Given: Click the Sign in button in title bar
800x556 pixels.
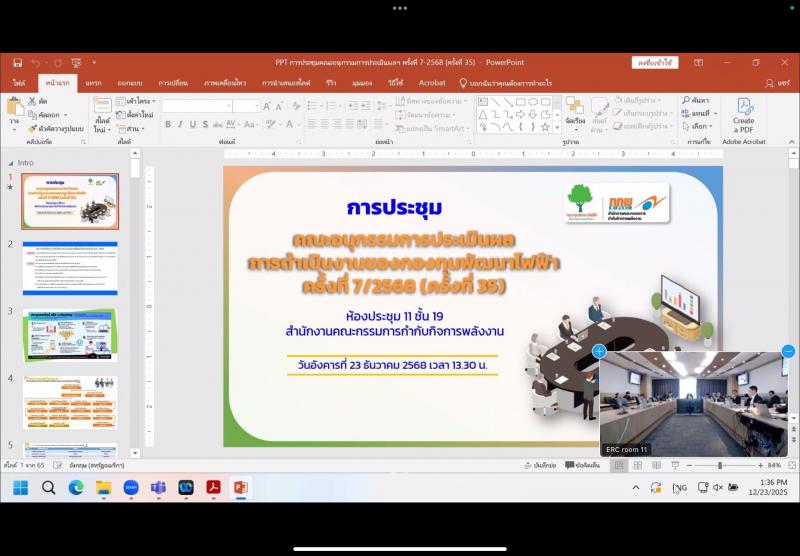Looking at the screenshot, I should [x=655, y=63].
